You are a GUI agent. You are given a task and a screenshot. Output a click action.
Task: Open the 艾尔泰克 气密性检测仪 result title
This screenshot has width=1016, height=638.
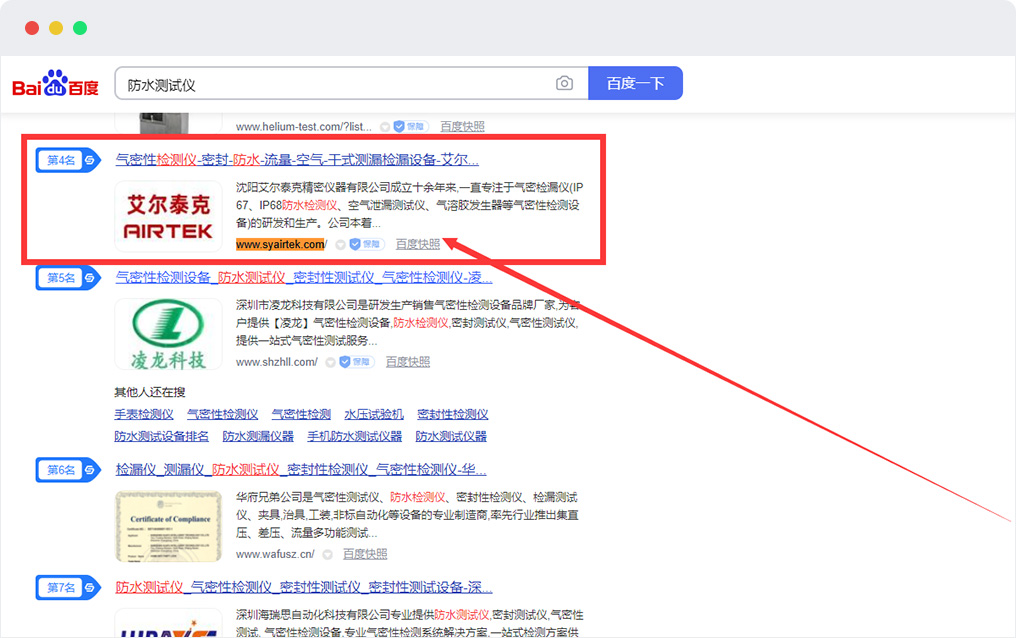[297, 159]
